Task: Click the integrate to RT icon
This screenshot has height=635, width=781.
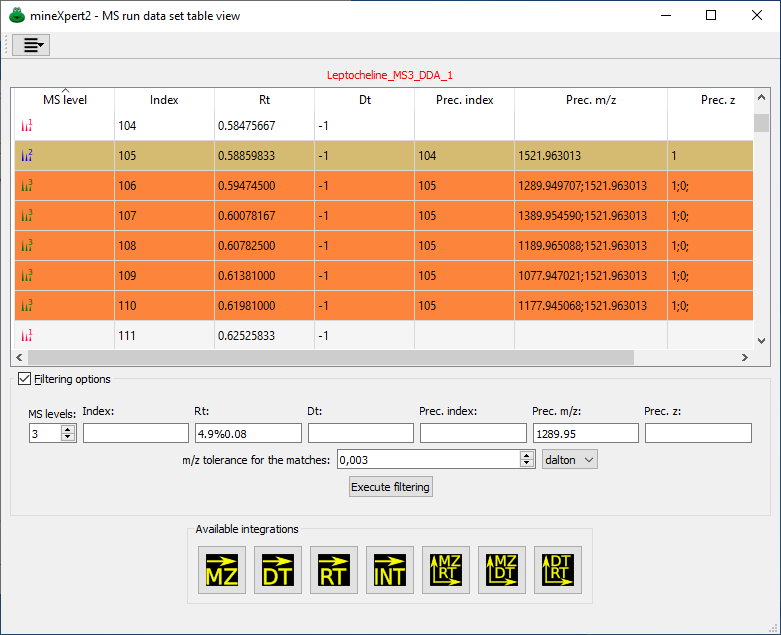Action: point(333,570)
